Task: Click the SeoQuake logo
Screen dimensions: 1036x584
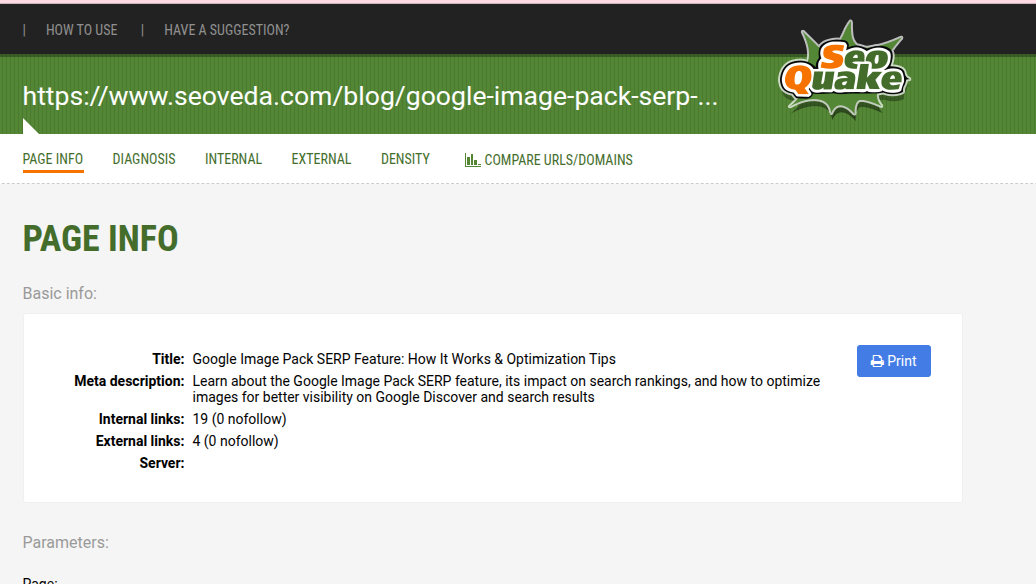Action: [x=844, y=70]
